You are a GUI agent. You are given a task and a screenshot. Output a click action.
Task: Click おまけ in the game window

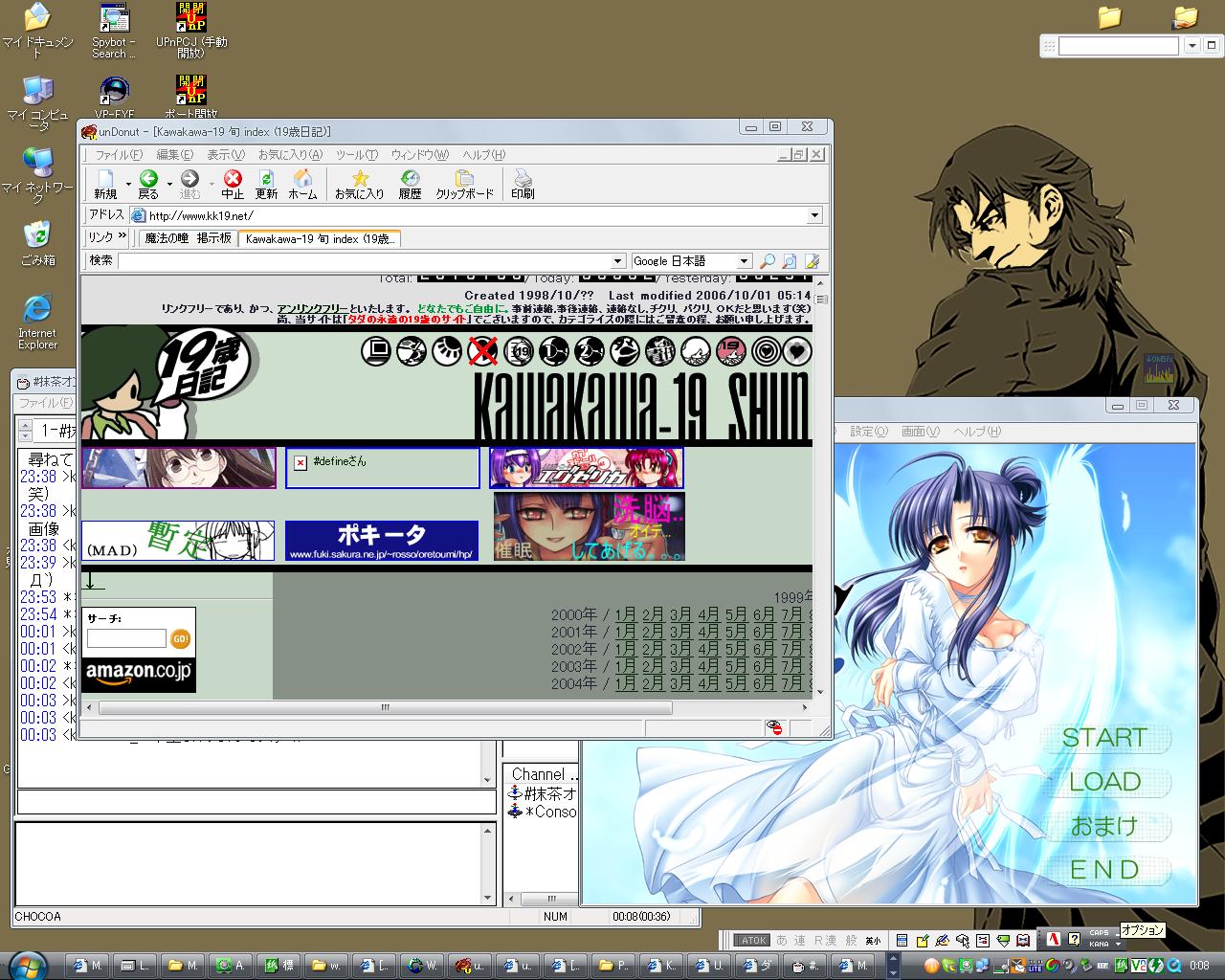point(1103,826)
